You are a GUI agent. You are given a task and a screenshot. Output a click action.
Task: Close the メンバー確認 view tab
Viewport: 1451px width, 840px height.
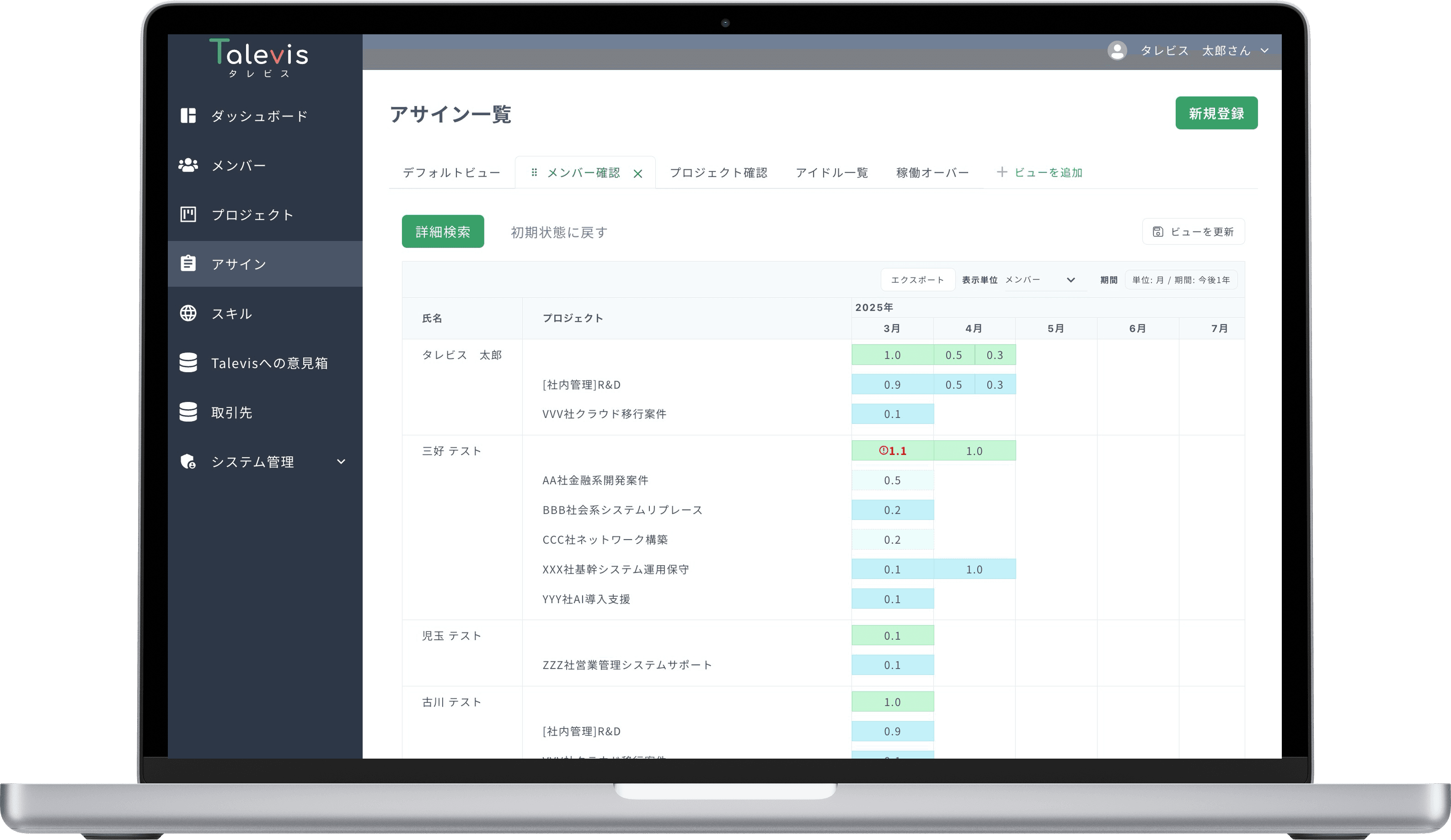click(x=638, y=173)
